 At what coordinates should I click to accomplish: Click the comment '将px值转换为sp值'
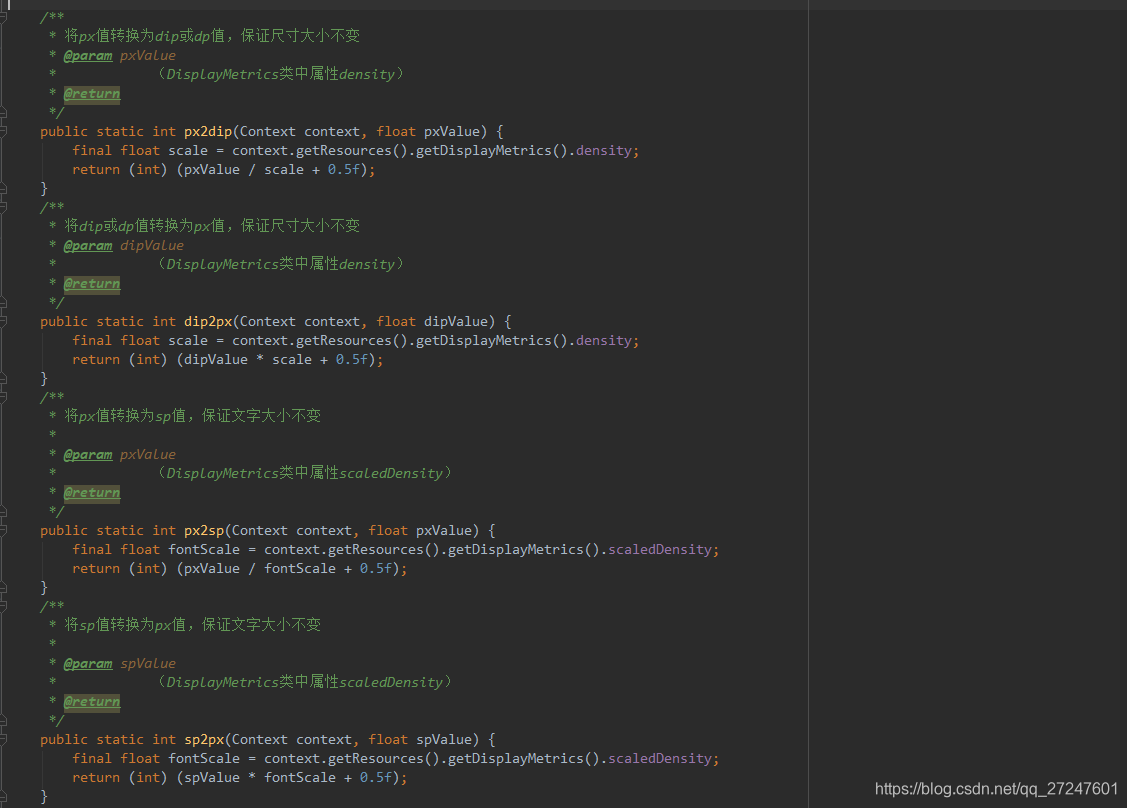pyautogui.click(x=125, y=416)
